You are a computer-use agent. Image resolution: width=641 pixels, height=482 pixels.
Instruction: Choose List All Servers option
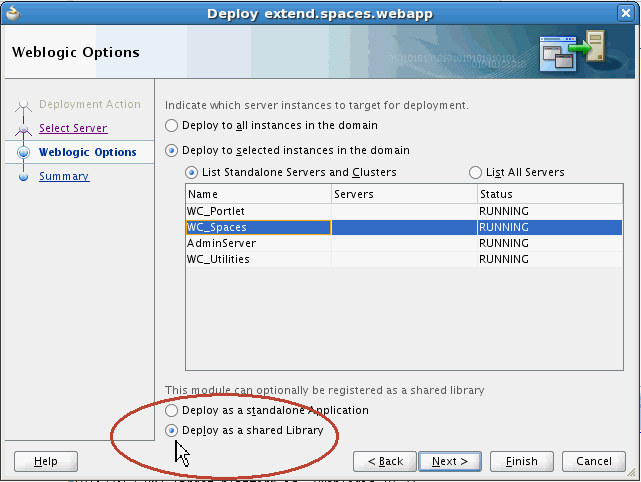[475, 173]
